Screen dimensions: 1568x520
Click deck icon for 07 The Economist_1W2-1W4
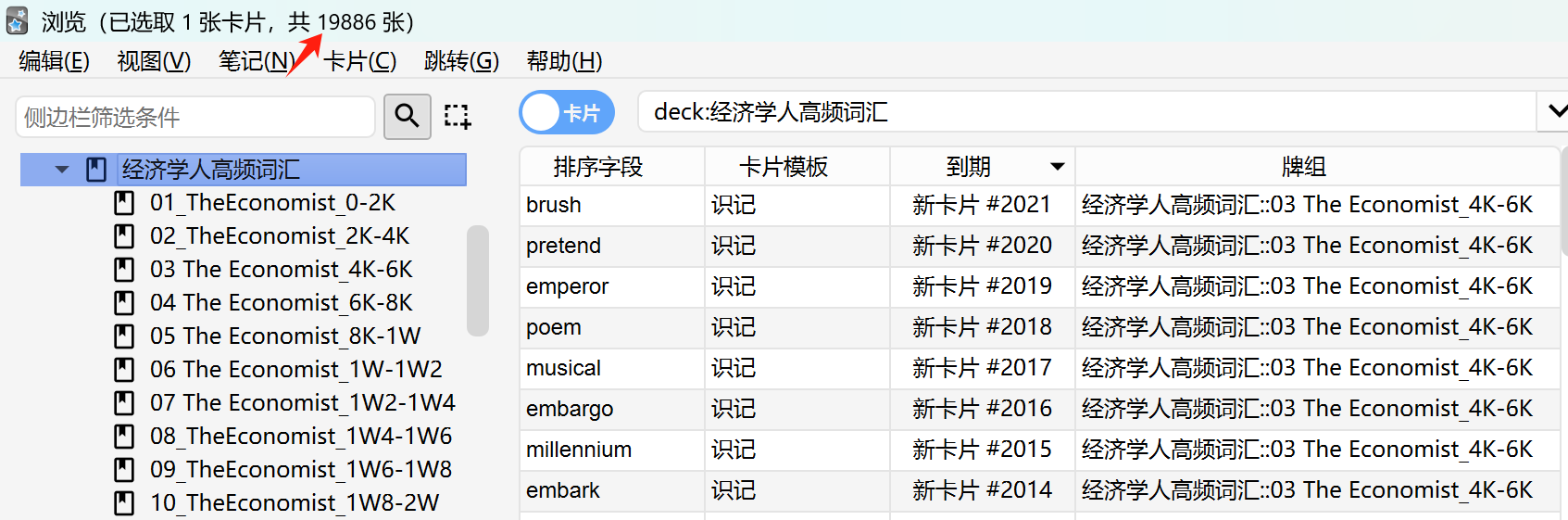click(x=124, y=403)
